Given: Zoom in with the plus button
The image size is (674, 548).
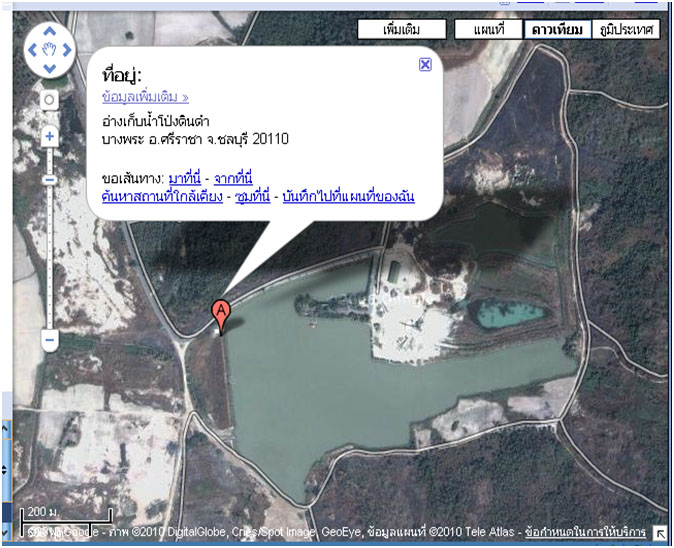Looking at the screenshot, I should click(x=50, y=136).
